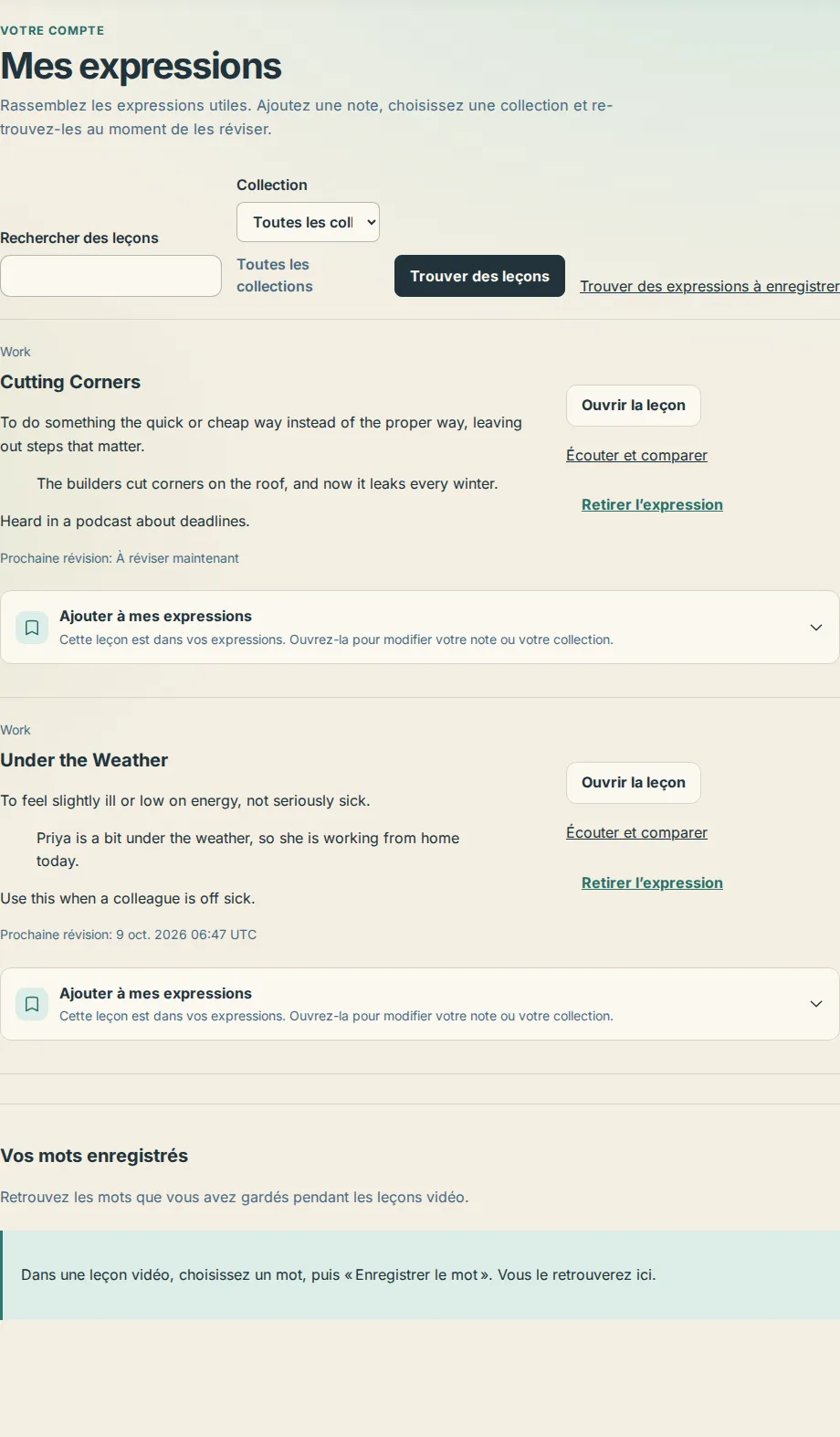Viewport: 840px width, 1437px height.
Task: Expand Under the Weather 'Ajouter à mes expressions' chevron
Action: point(816,1004)
